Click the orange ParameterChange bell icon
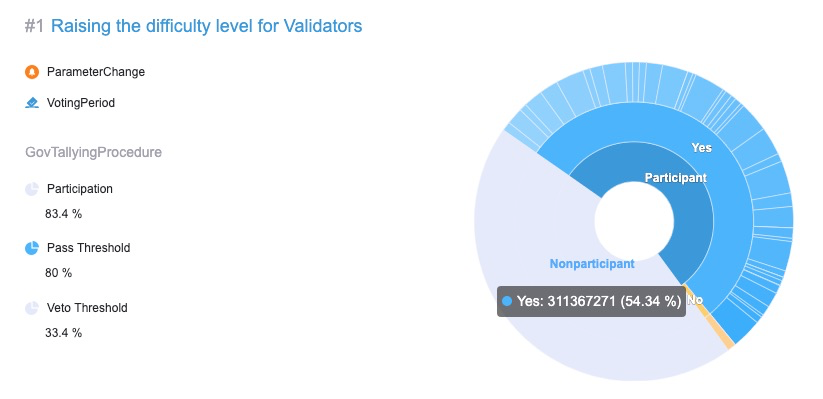Screen dimensions: 823x399 pyautogui.click(x=32, y=72)
